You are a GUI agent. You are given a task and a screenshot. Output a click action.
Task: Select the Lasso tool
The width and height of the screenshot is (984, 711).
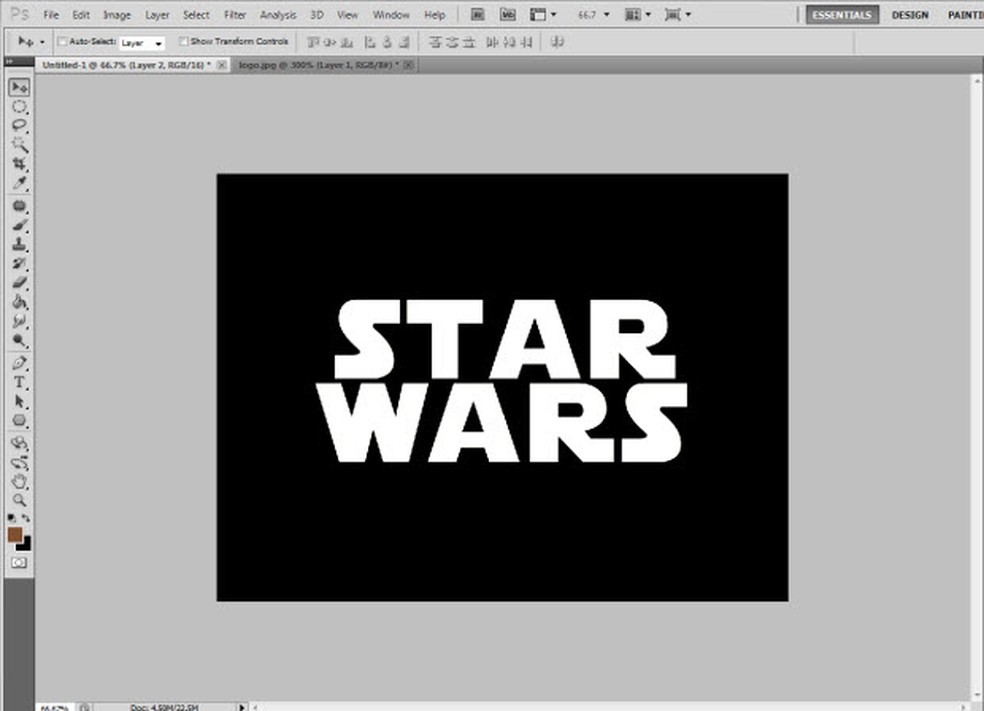tap(19, 126)
